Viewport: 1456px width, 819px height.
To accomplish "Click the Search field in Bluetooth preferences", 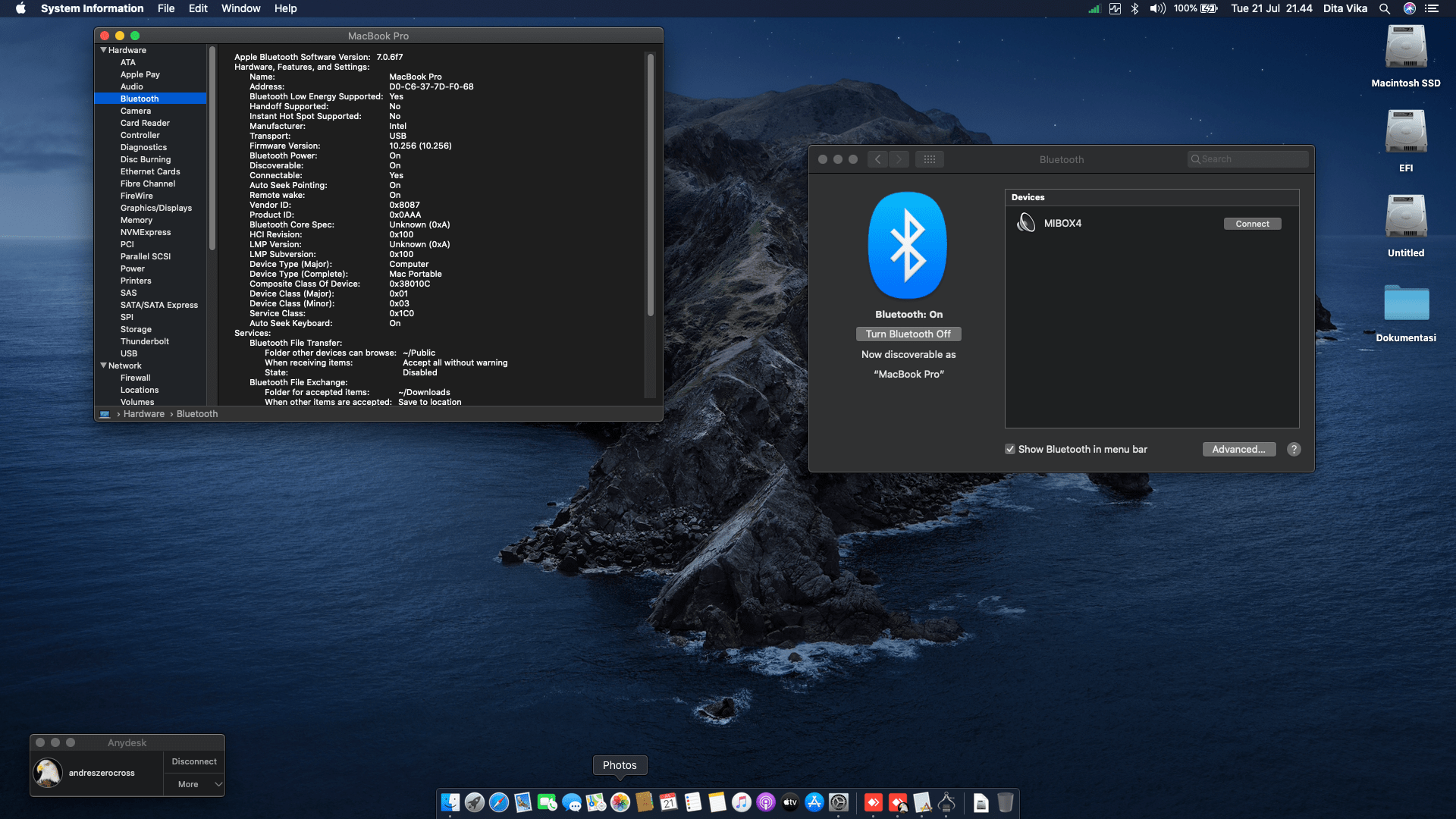I will 1247,159.
